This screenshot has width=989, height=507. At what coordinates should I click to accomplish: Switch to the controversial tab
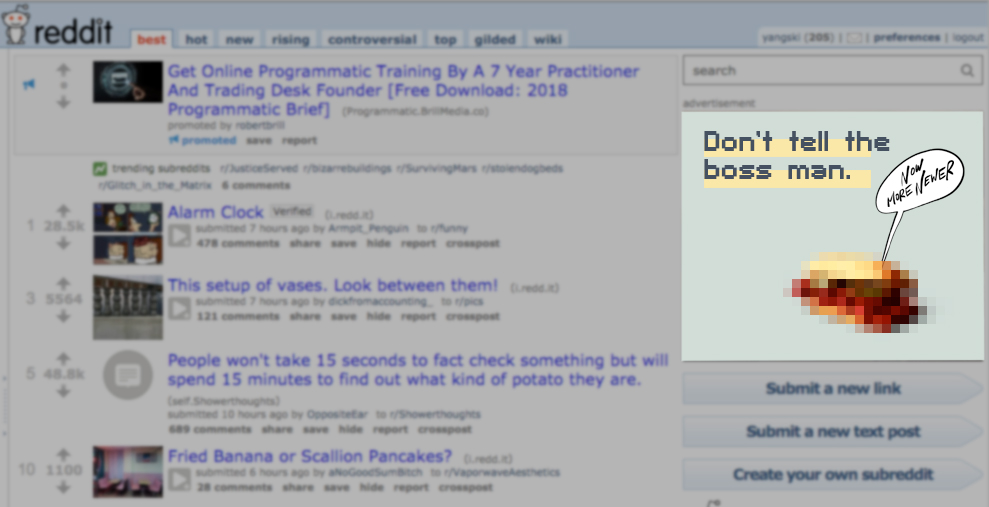click(x=372, y=39)
